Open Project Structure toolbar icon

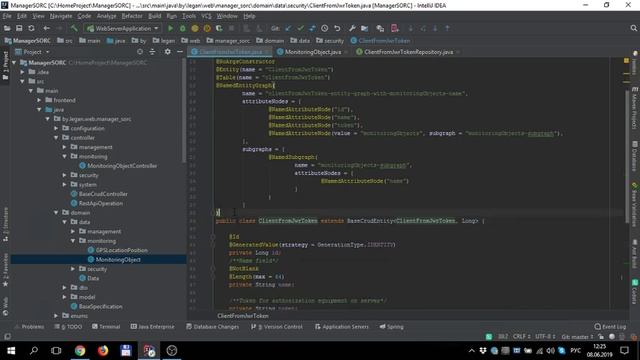pos(364,28)
